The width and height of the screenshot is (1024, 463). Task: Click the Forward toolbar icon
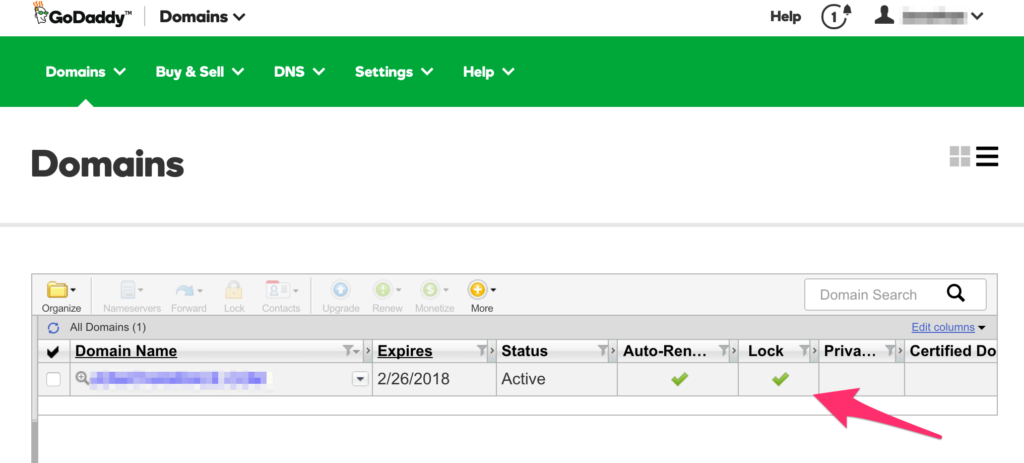tap(189, 296)
